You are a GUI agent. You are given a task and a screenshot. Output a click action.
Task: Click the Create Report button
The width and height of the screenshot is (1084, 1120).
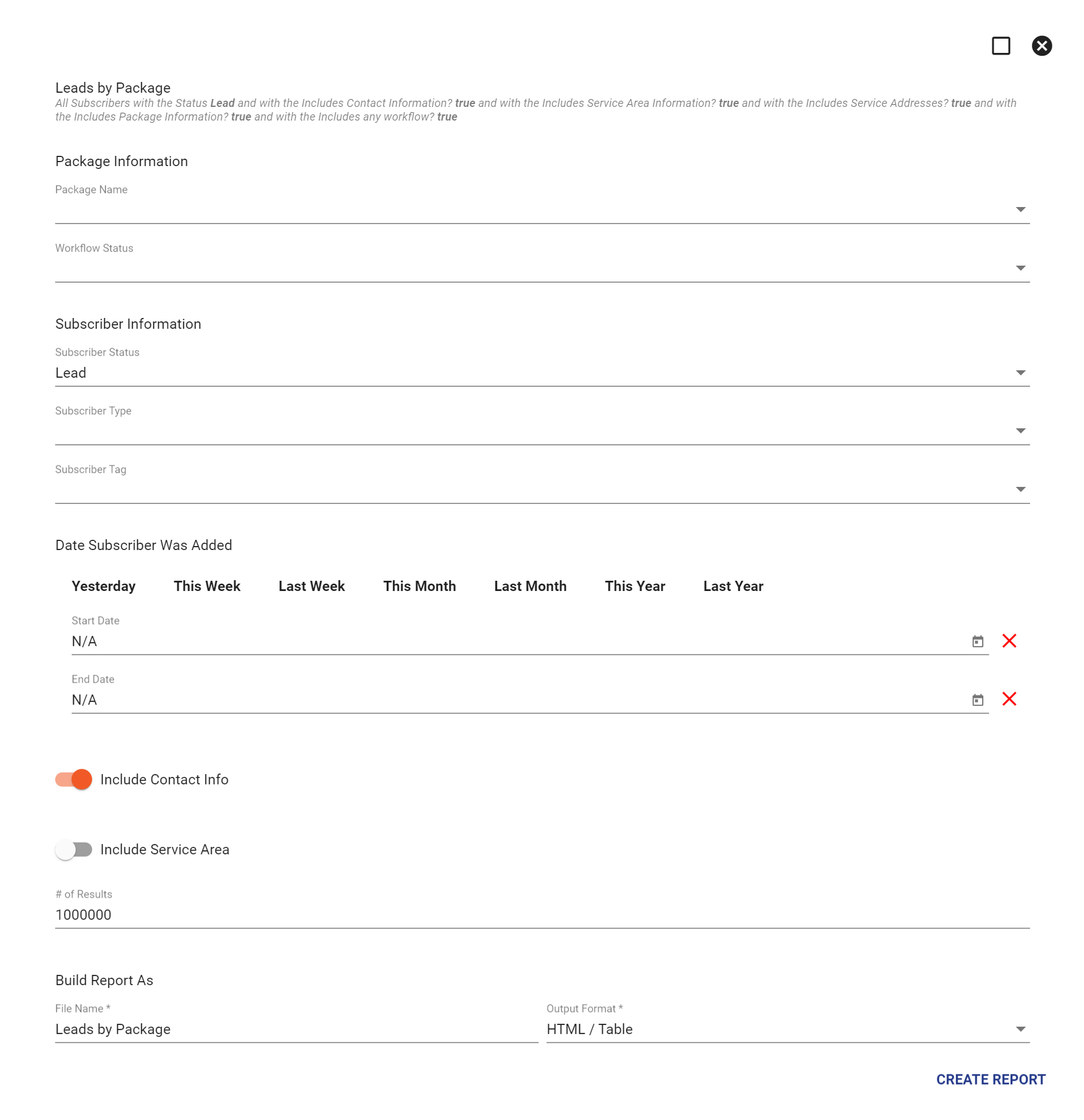pyautogui.click(x=990, y=1079)
